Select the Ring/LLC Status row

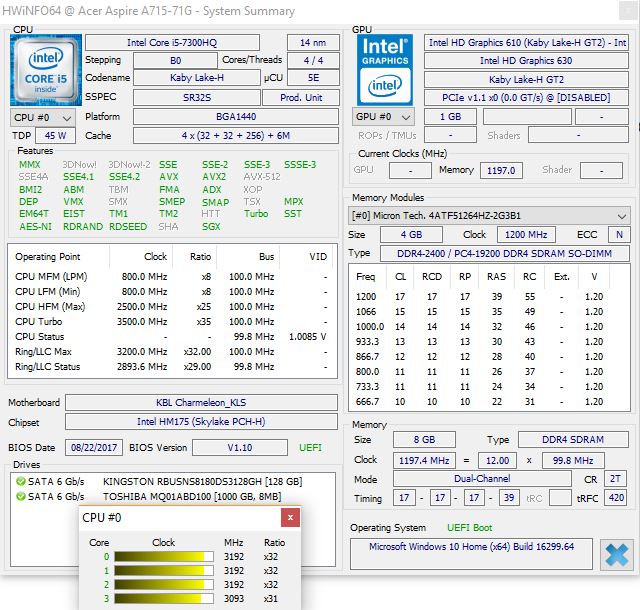coord(171,367)
